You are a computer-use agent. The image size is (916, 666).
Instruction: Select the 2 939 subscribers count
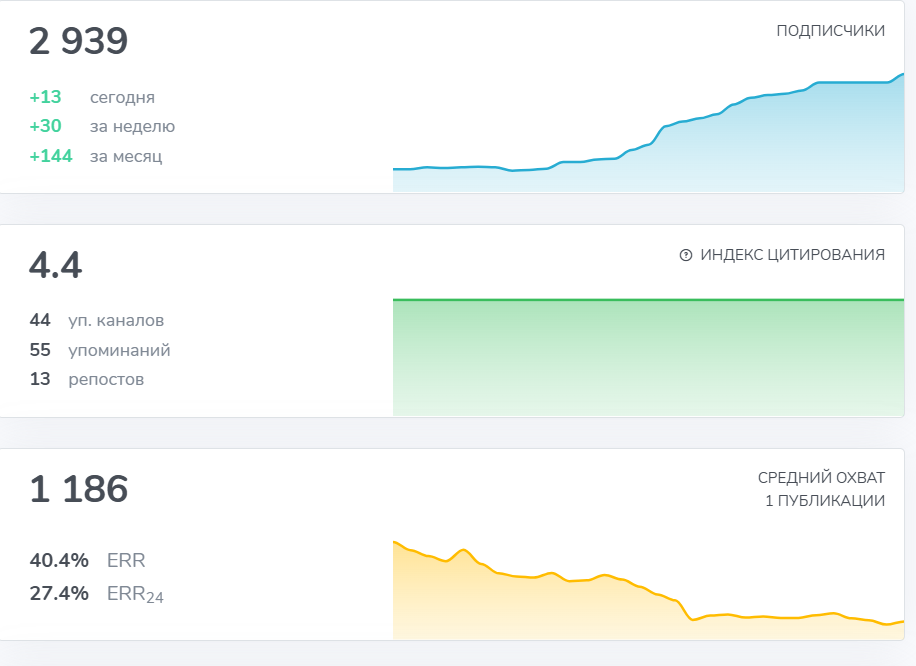79,42
